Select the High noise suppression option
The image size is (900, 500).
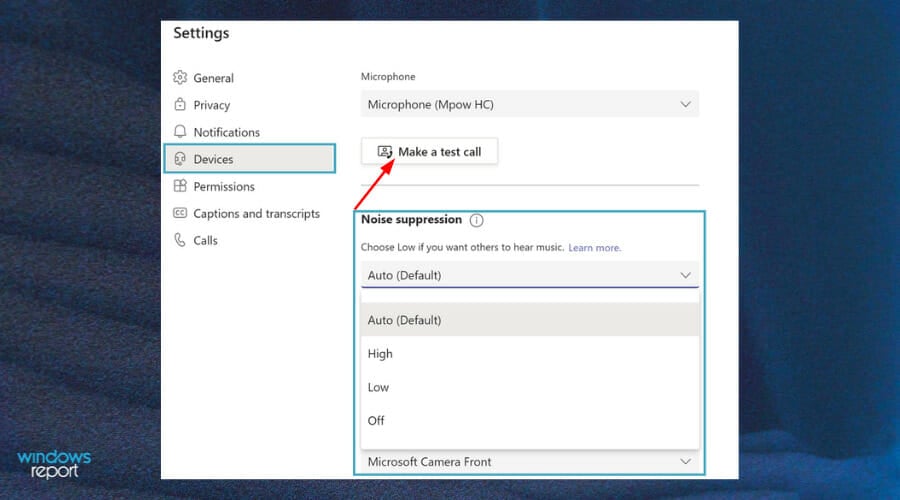pyautogui.click(x=381, y=354)
